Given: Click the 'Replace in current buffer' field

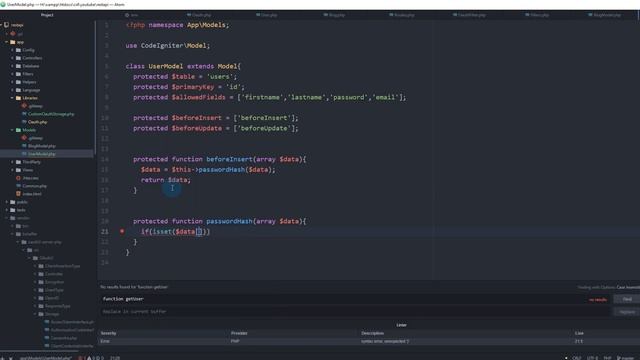Looking at the screenshot, I should pos(355,311).
